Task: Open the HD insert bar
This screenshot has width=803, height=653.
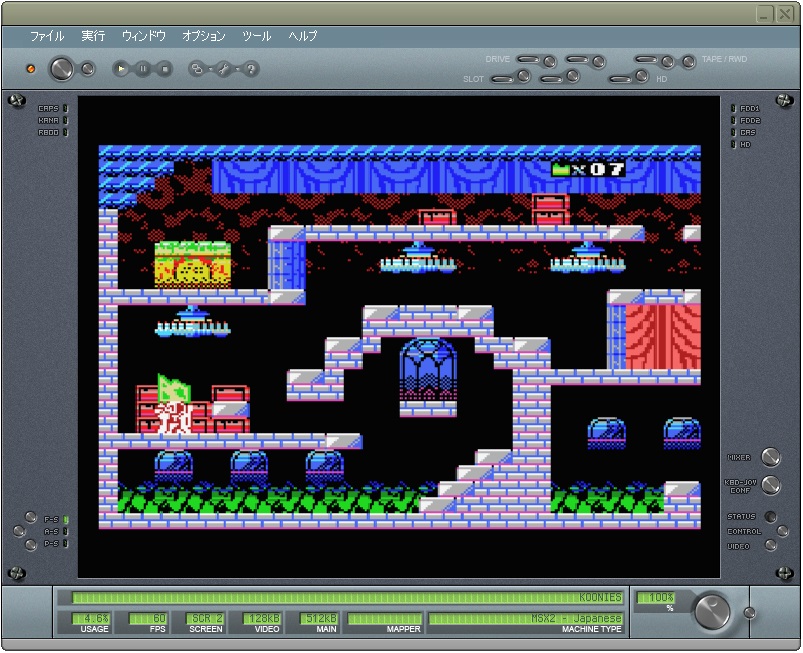Action: [620, 79]
